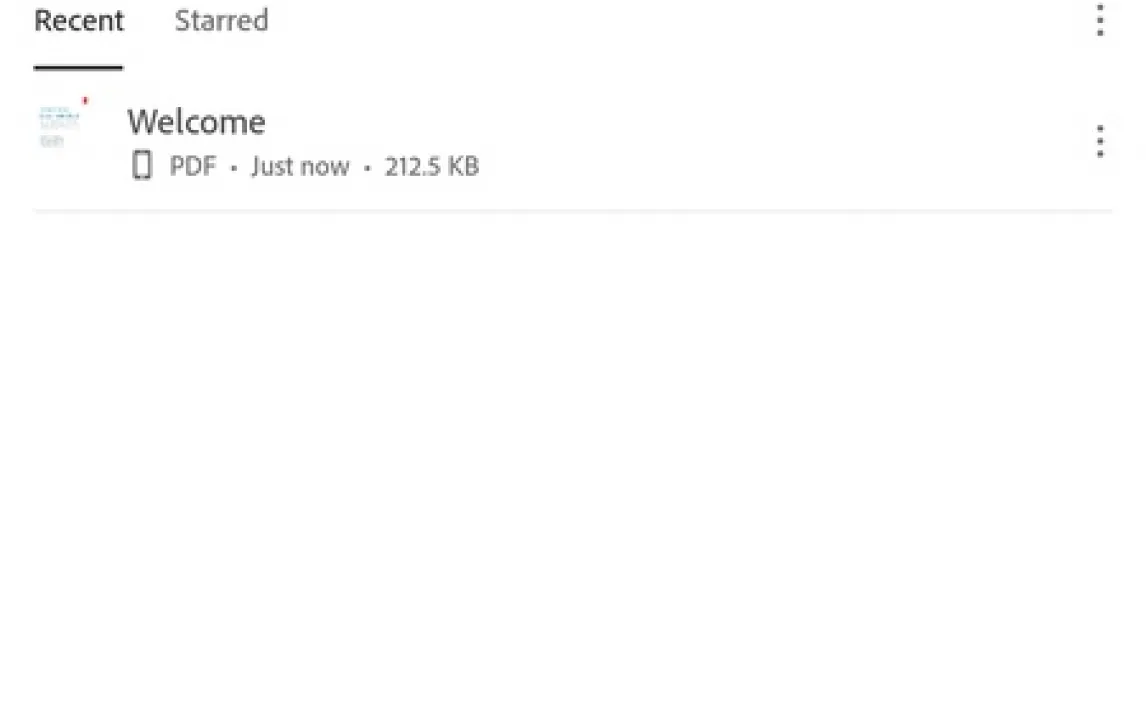Click the "Just now" timestamp text
The height and width of the screenshot is (716, 1146).
click(x=300, y=167)
